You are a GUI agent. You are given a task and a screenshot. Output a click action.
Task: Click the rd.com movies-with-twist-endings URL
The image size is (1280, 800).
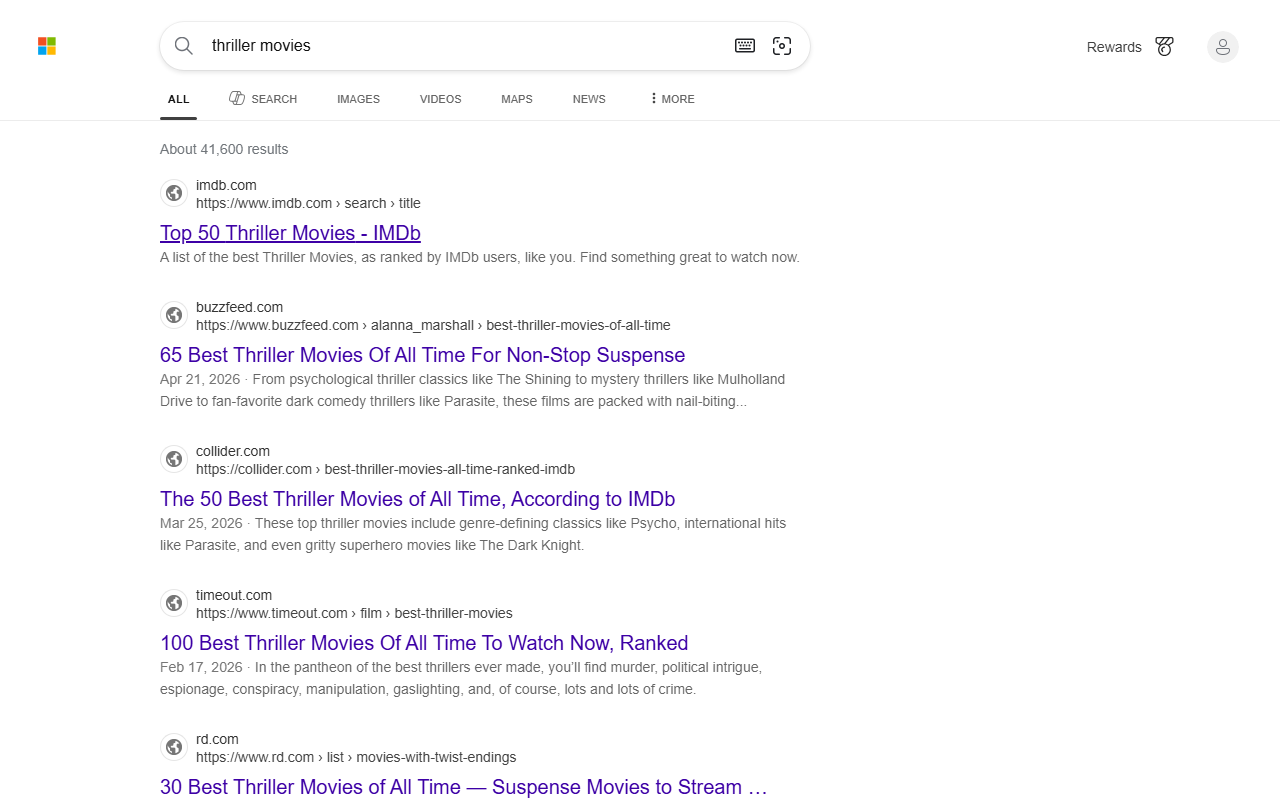pos(356,757)
